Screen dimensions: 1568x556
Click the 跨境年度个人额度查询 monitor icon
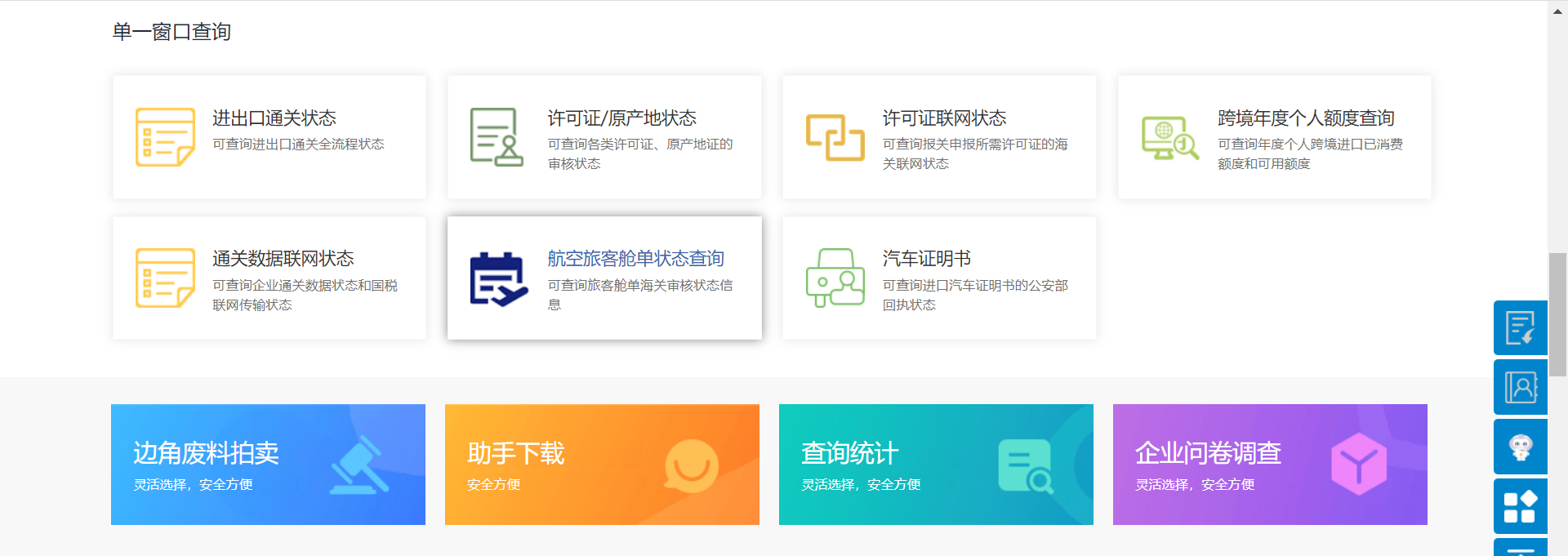[1170, 138]
